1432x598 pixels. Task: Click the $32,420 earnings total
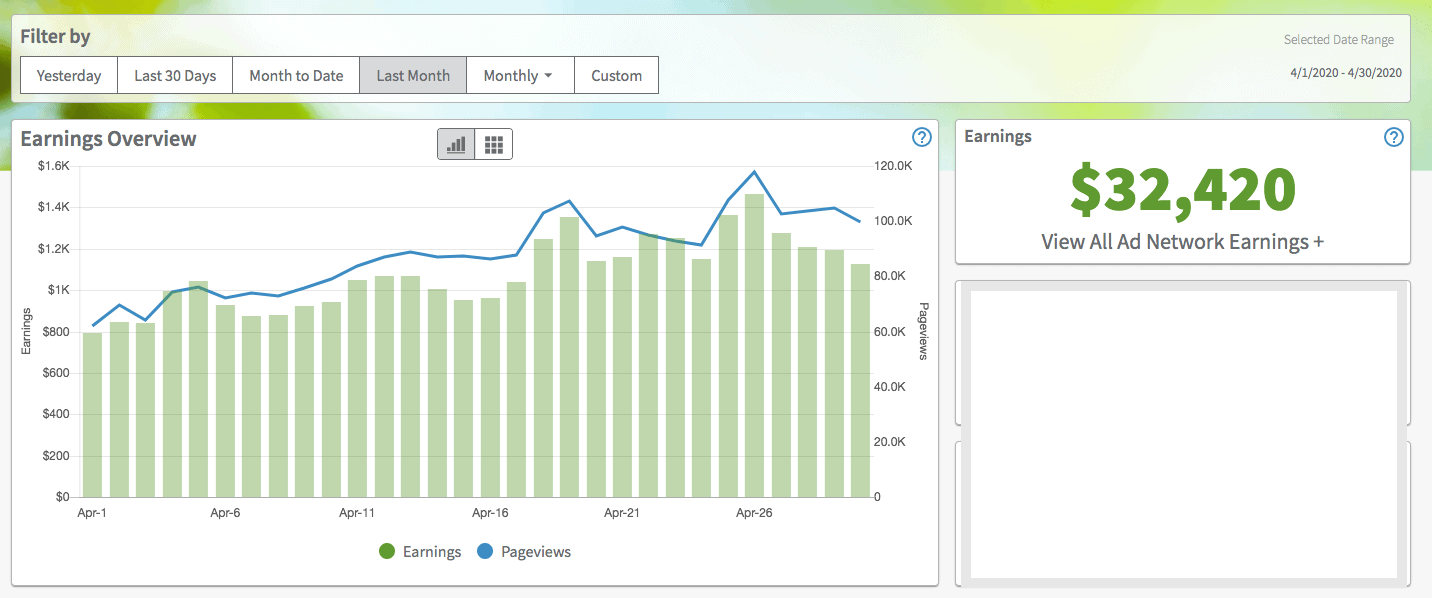1182,191
